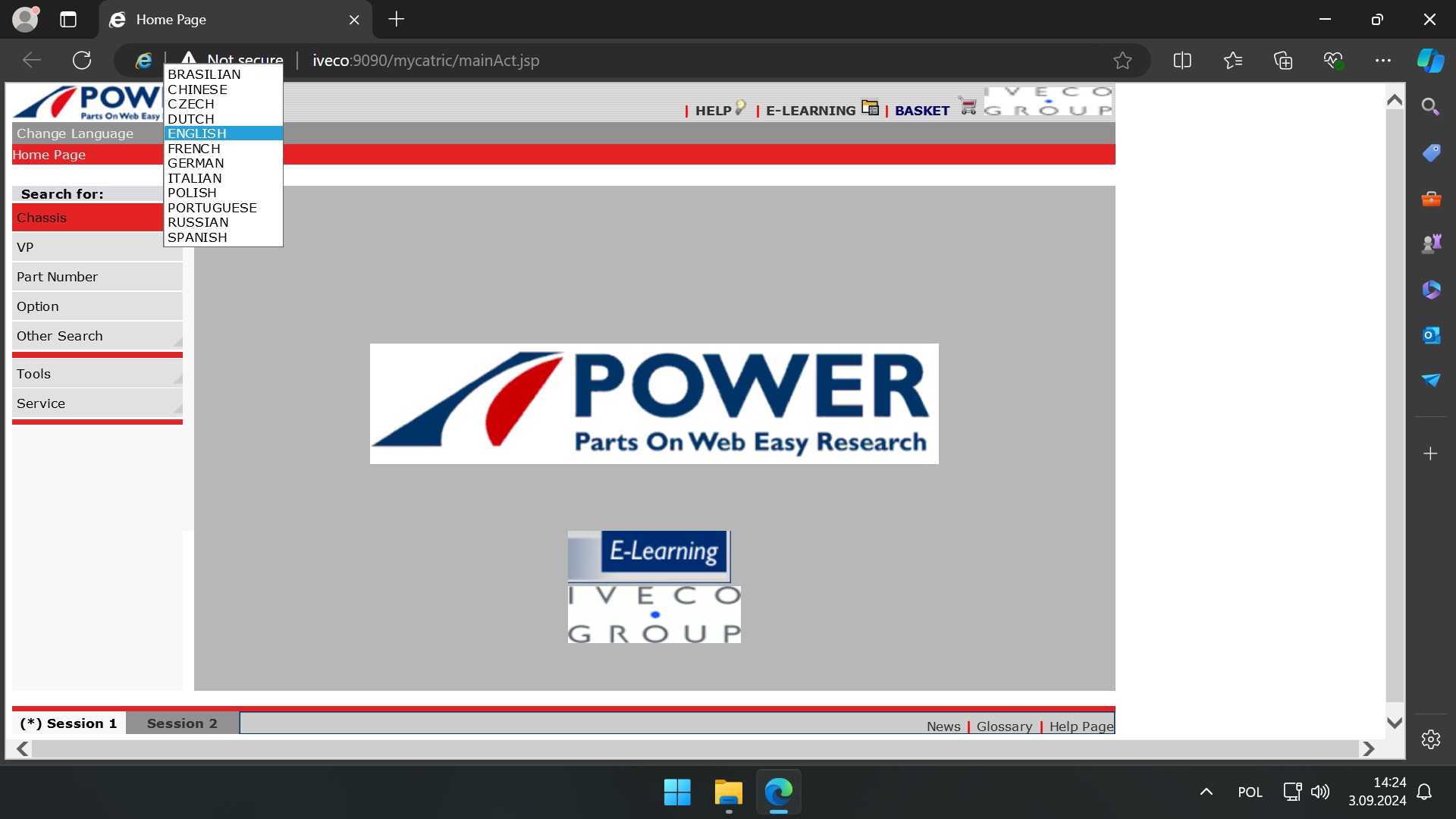
Task: Open the Help Page link
Action: pos(1081,726)
